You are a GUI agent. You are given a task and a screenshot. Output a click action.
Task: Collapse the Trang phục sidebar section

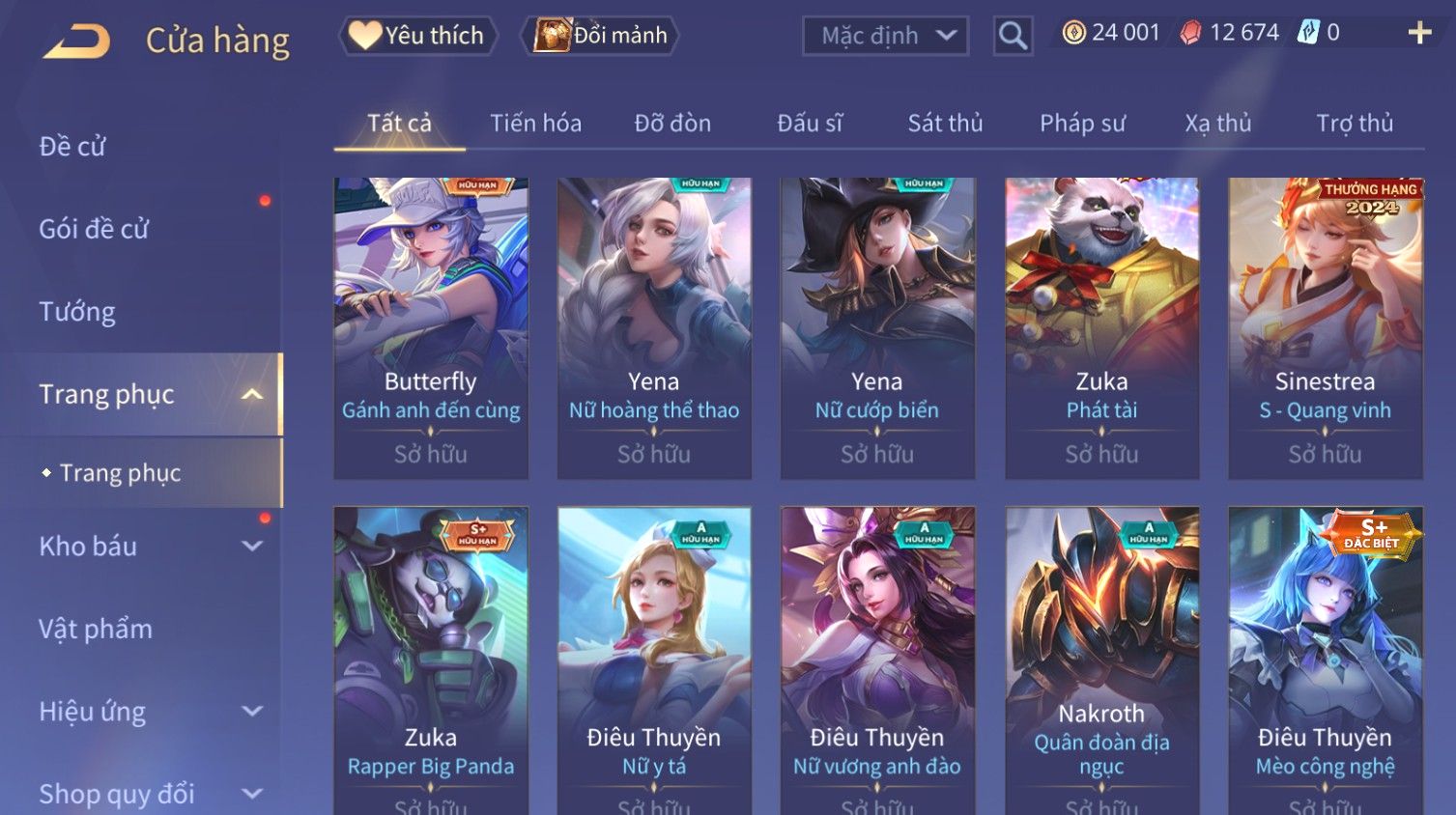pyautogui.click(x=252, y=394)
